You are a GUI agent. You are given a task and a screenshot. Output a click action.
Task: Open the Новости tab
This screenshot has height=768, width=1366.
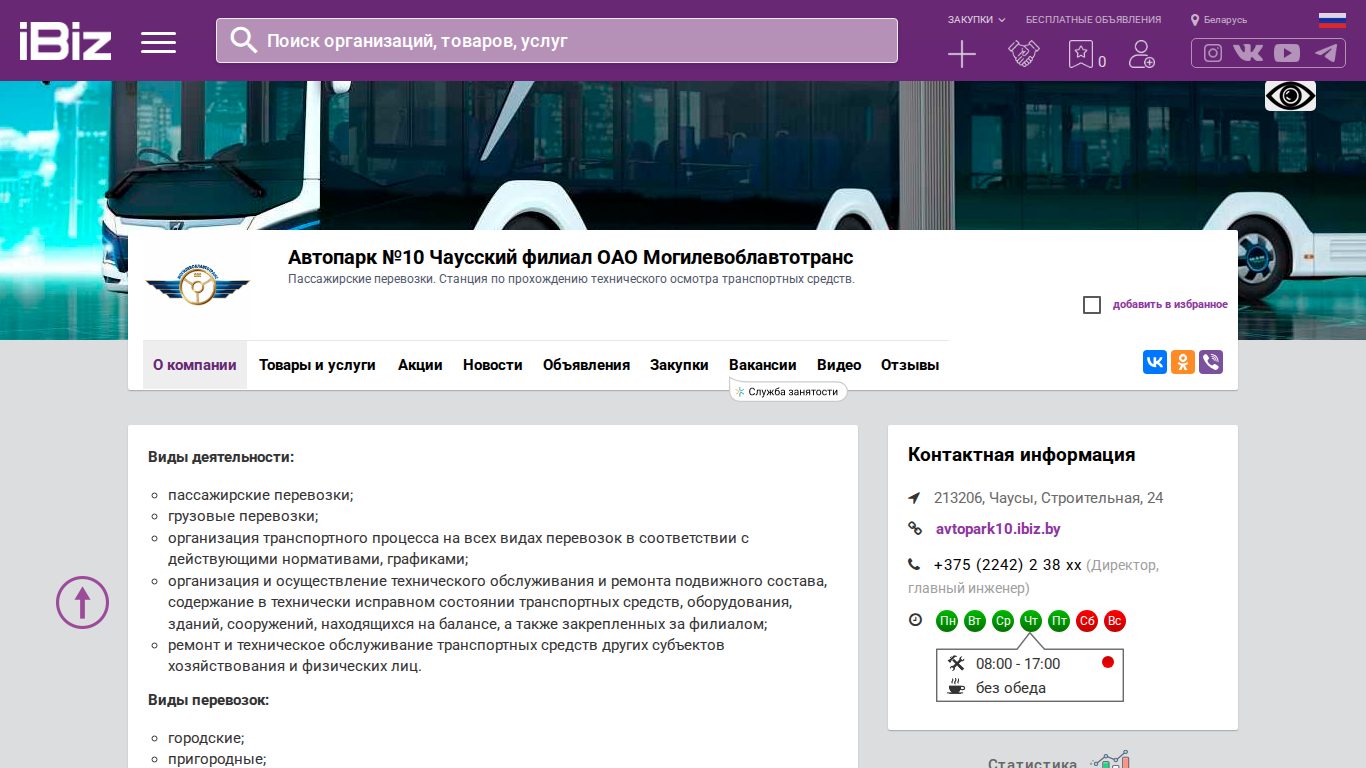click(493, 365)
